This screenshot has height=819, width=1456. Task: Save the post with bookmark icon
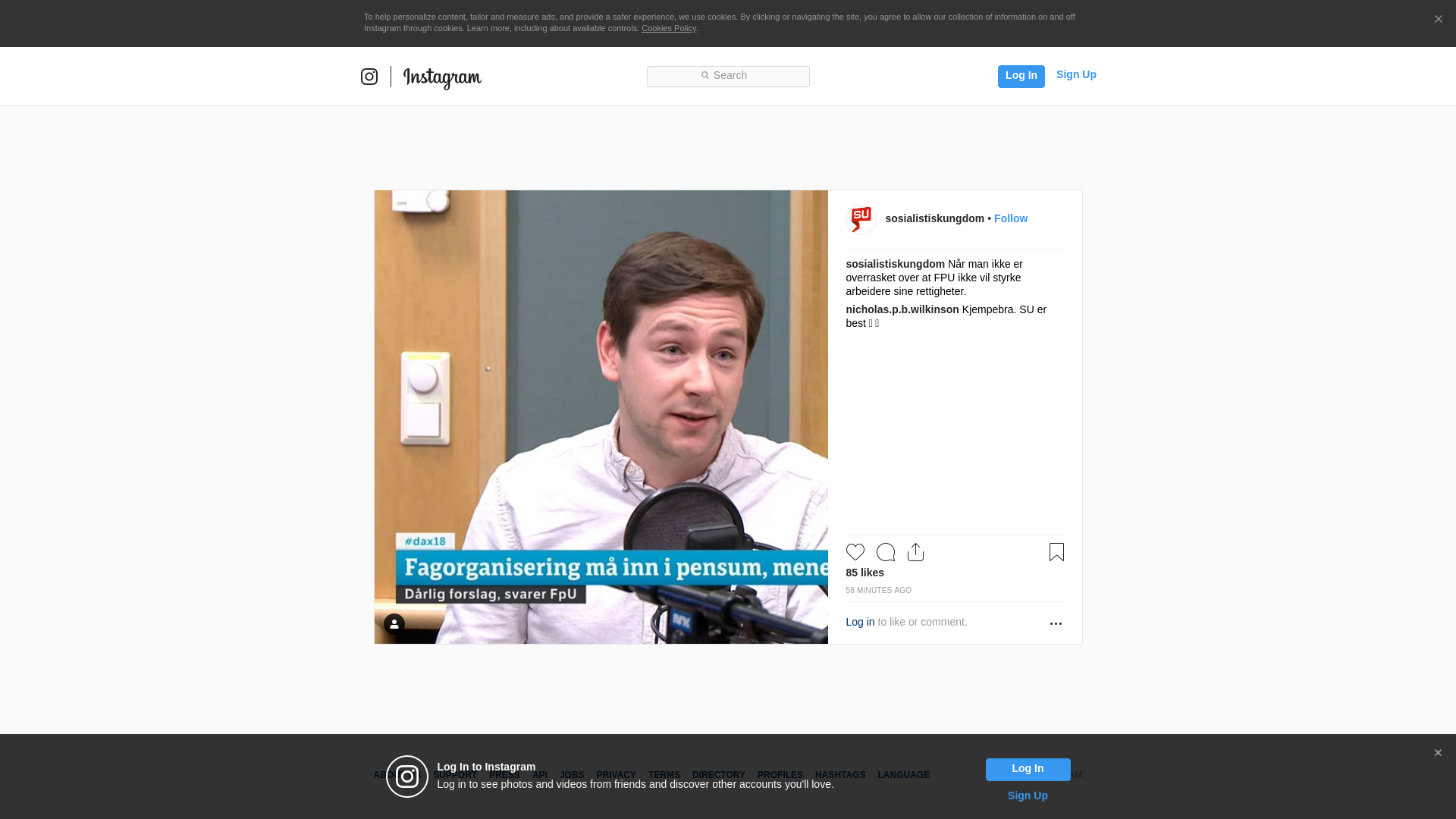1056,552
